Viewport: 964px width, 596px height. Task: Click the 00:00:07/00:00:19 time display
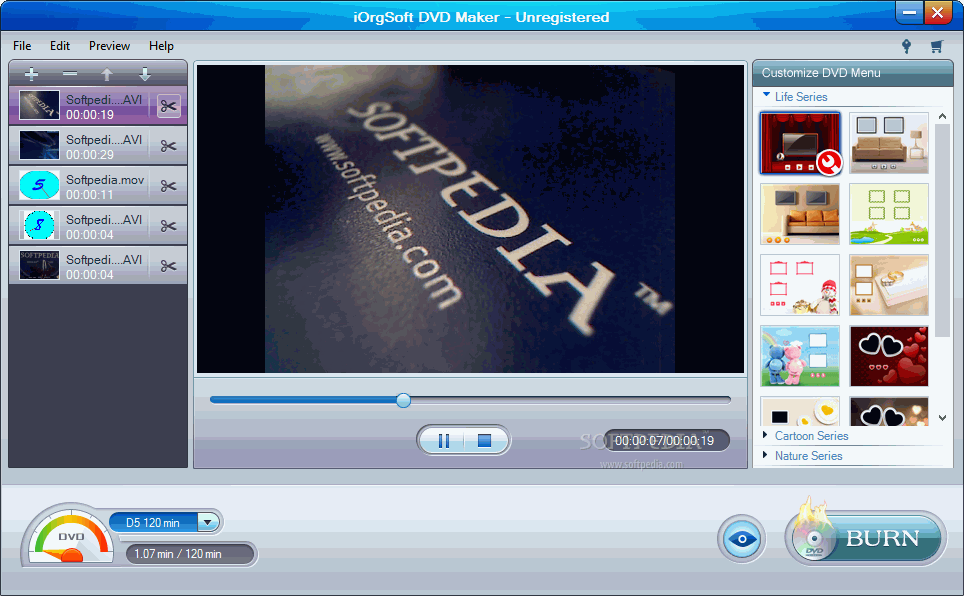(665, 440)
